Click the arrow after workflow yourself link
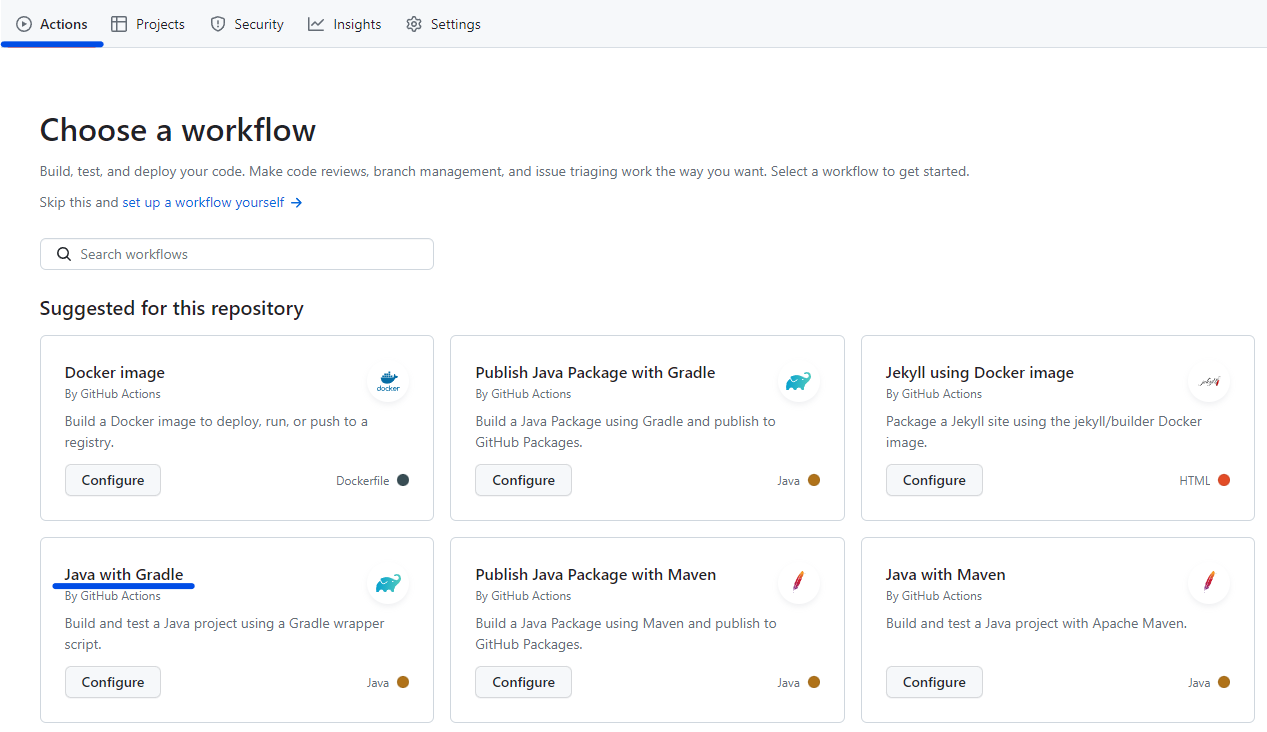 297,202
